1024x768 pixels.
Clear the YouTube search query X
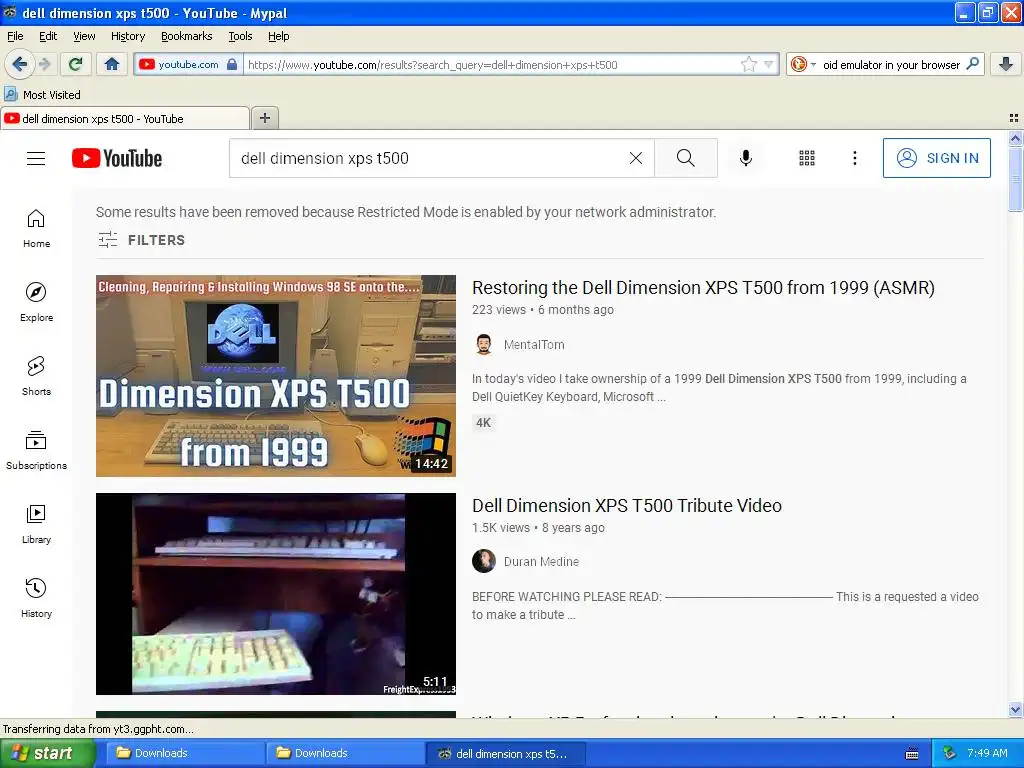[x=635, y=158]
